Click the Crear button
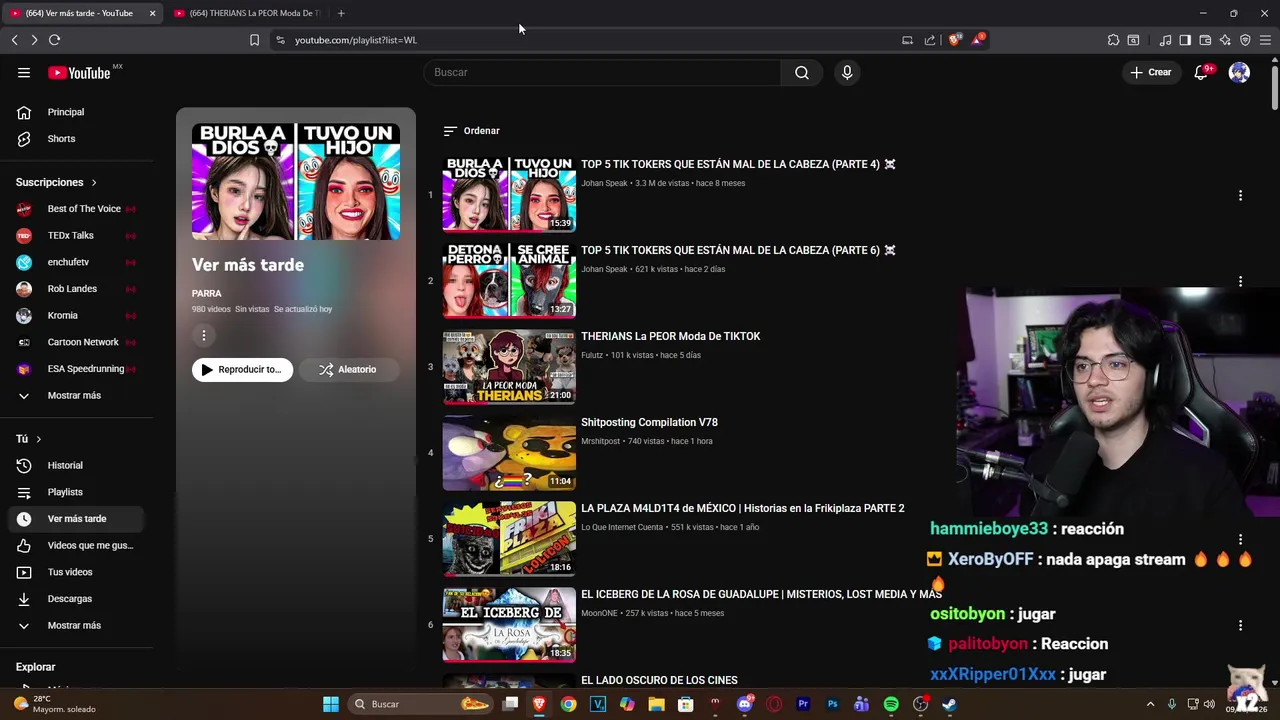Screen dimensions: 1280x720 click(x=1151, y=72)
